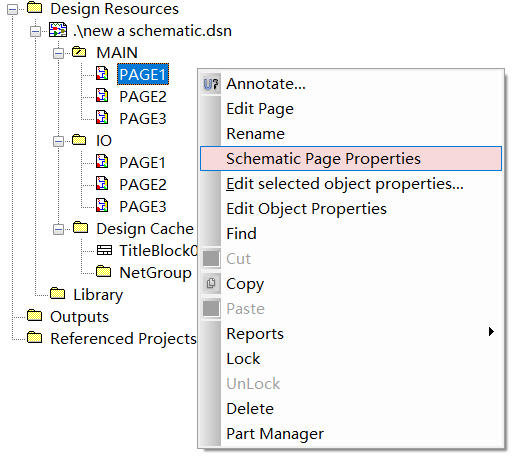
Task: Click the Outputs folder icon
Action: click(x=34, y=315)
